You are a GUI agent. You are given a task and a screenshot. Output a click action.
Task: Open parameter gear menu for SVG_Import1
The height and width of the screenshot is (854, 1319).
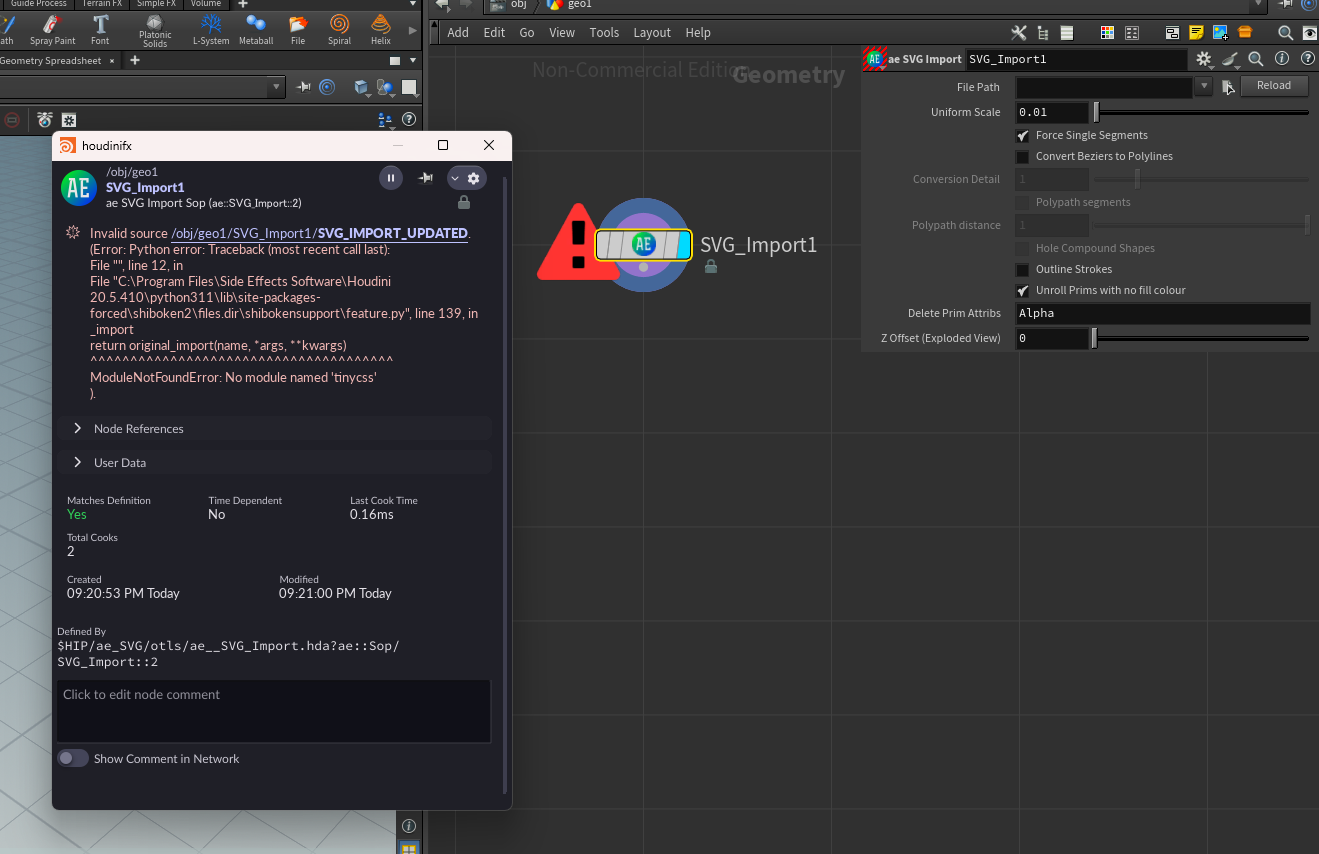pyautogui.click(x=1204, y=59)
